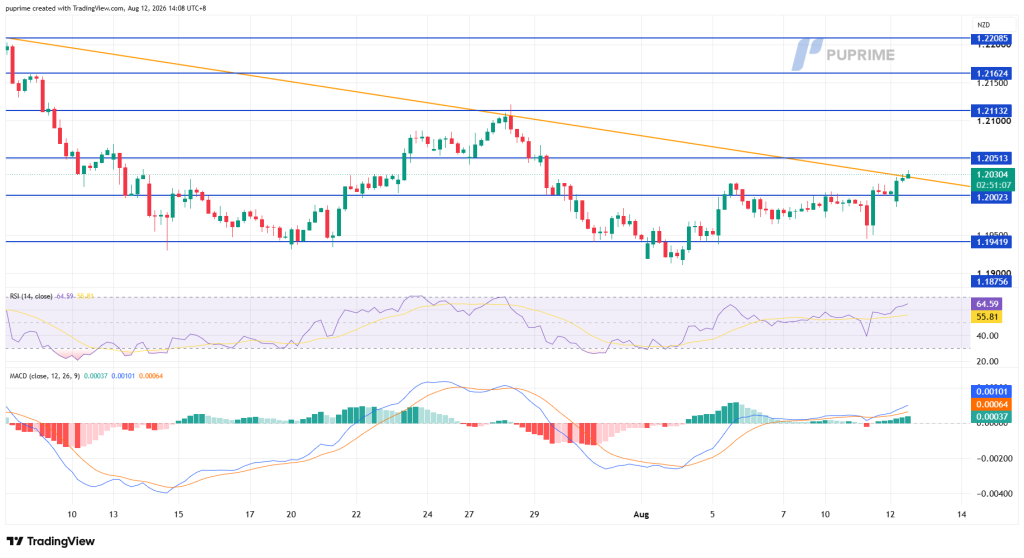Click the 24 date label on time axis
This screenshot has width=1024, height=558.
click(427, 515)
